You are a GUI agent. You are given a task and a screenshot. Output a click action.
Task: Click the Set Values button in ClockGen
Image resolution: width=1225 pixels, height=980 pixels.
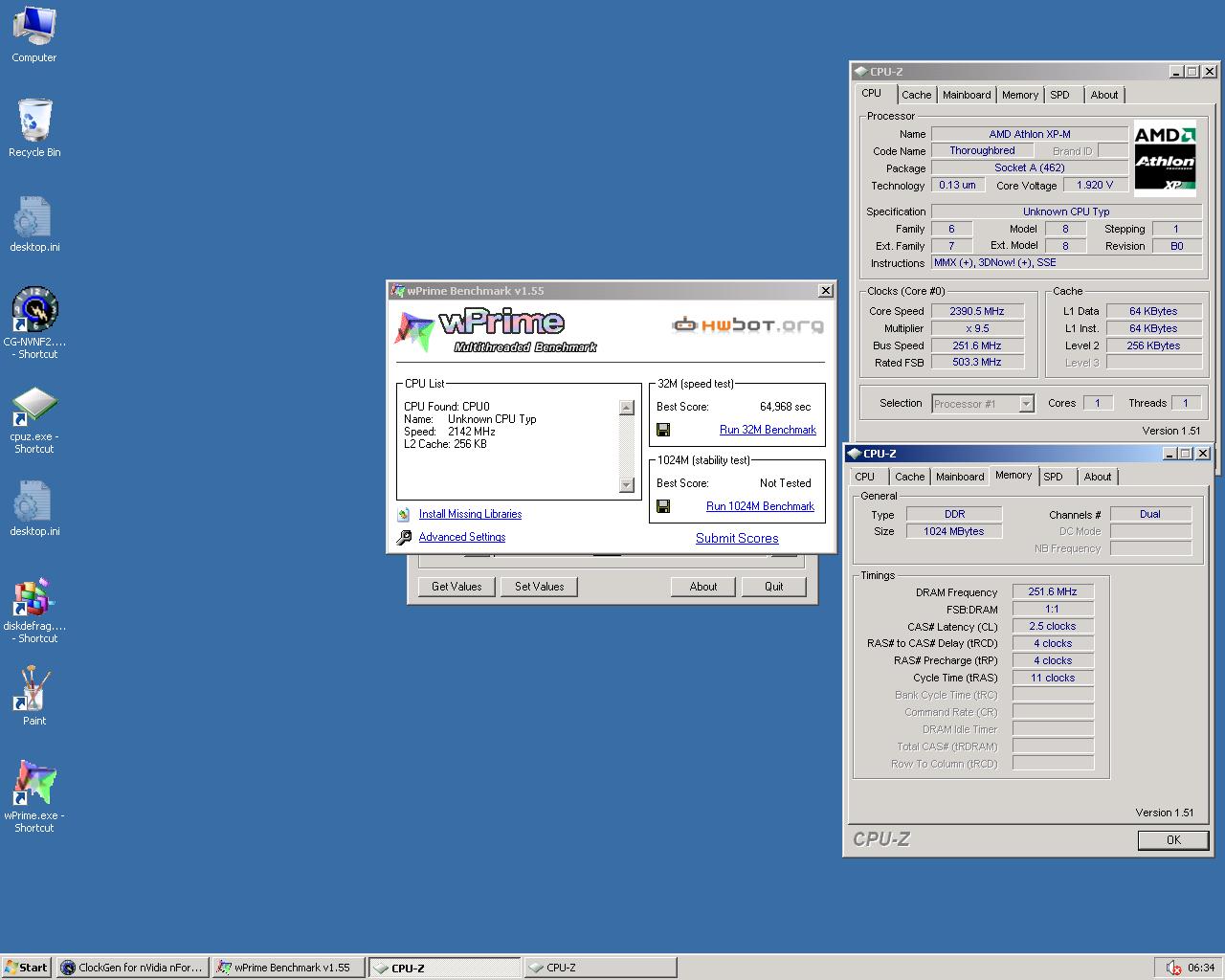point(539,587)
